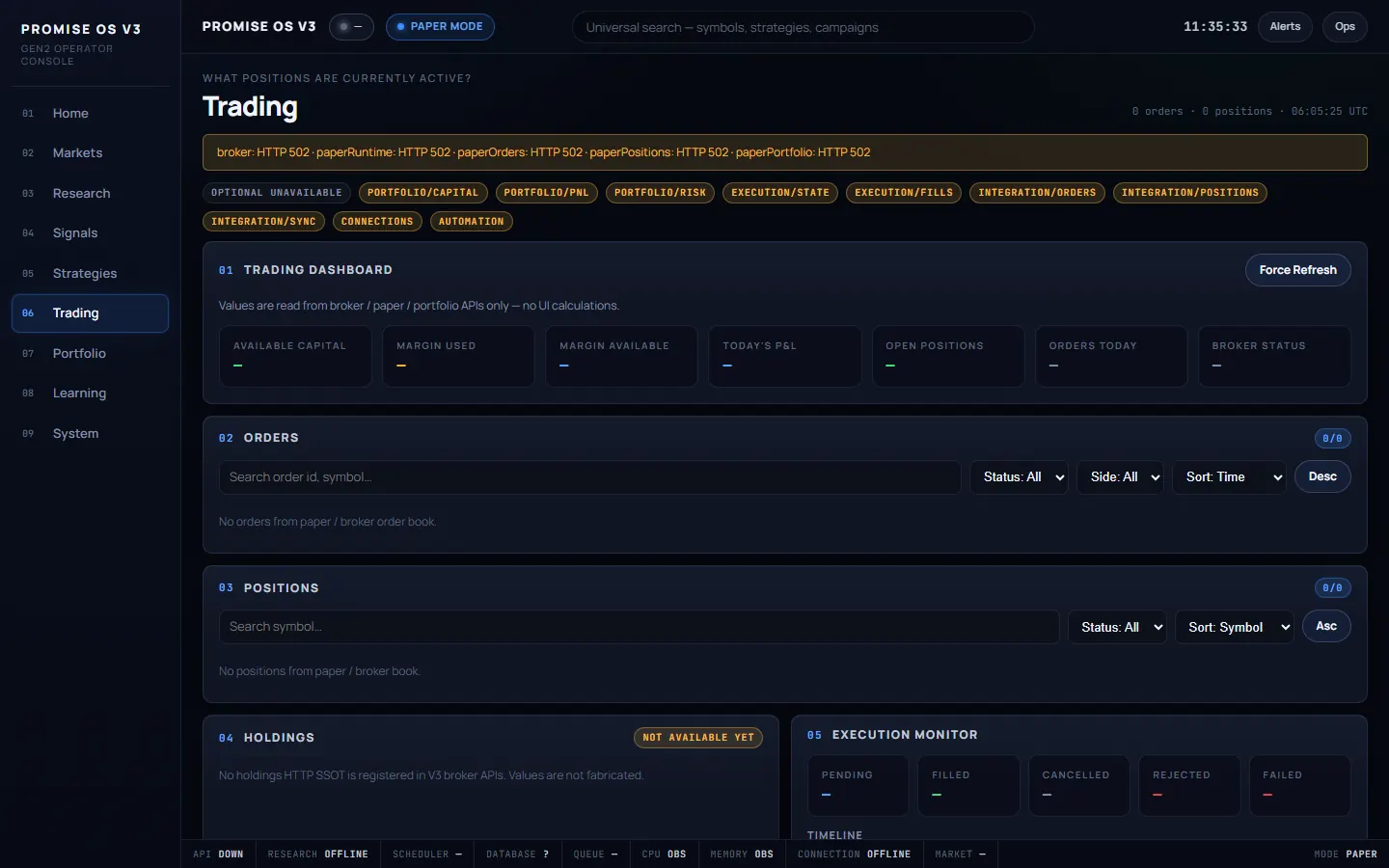Image resolution: width=1389 pixels, height=868 pixels.
Task: Open the orders Status: All dropdown
Action: pos(1019,477)
